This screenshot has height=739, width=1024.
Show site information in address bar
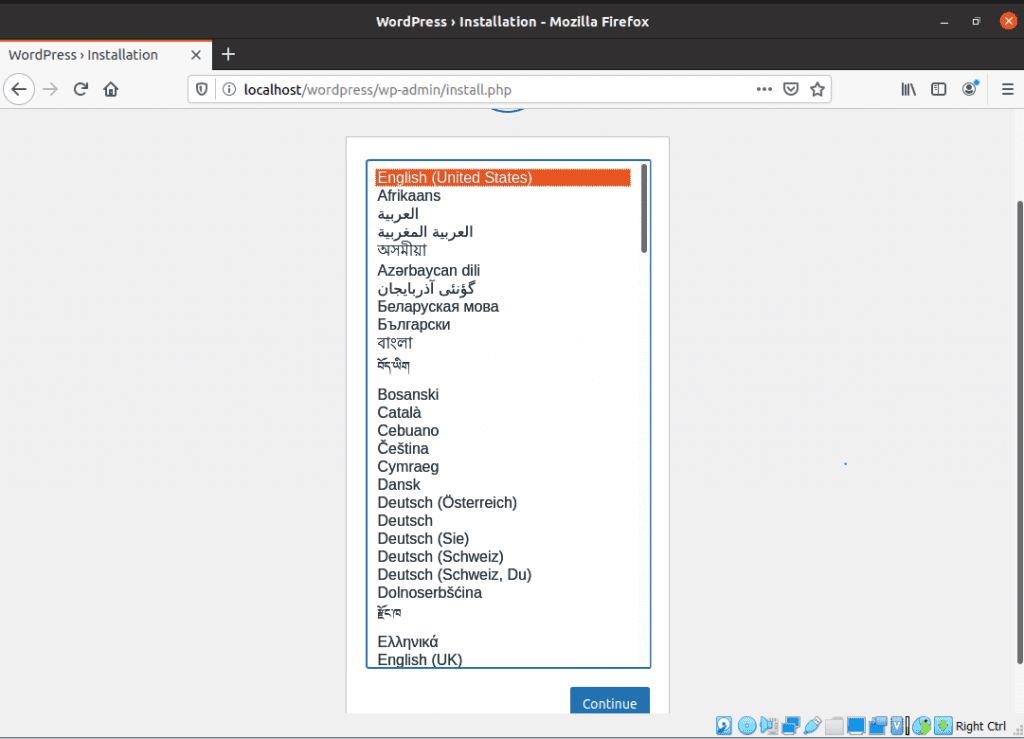click(x=229, y=89)
